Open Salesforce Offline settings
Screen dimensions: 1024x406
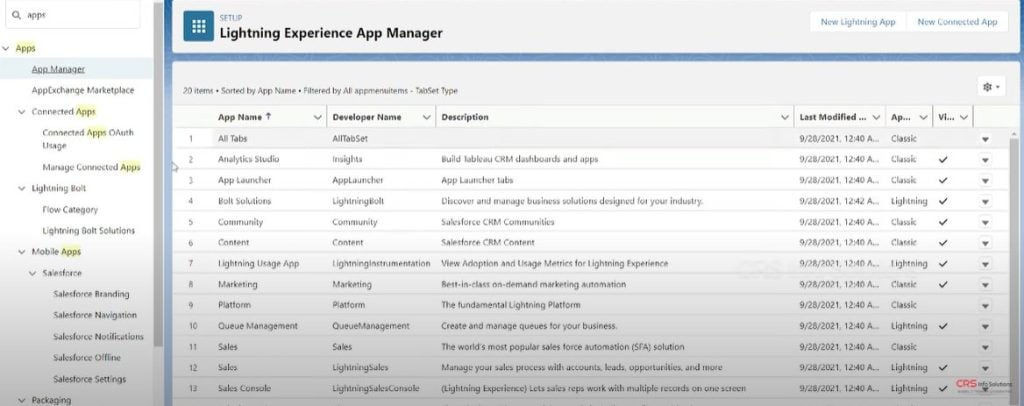pyautogui.click(x=87, y=357)
